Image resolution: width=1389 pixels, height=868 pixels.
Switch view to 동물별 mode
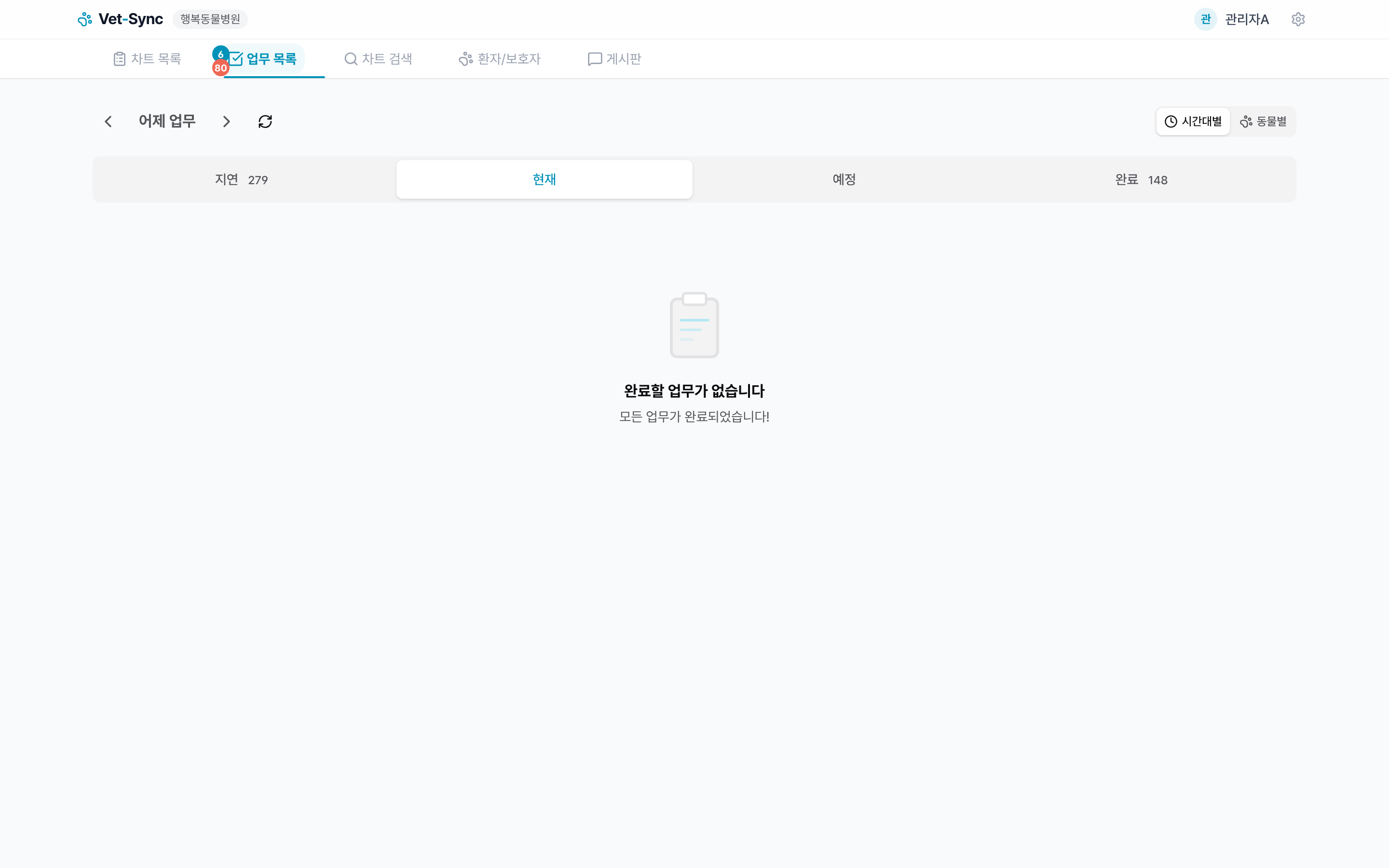pos(1263,122)
